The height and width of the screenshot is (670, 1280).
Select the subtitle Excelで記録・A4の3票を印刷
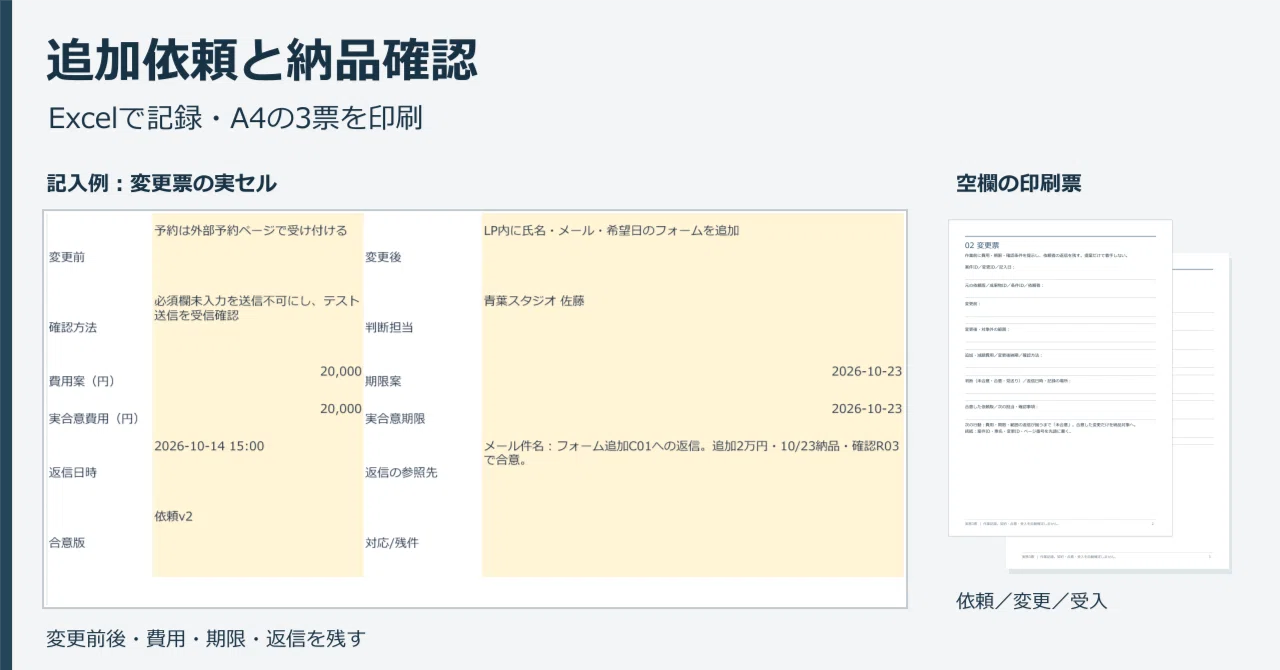click(235, 118)
